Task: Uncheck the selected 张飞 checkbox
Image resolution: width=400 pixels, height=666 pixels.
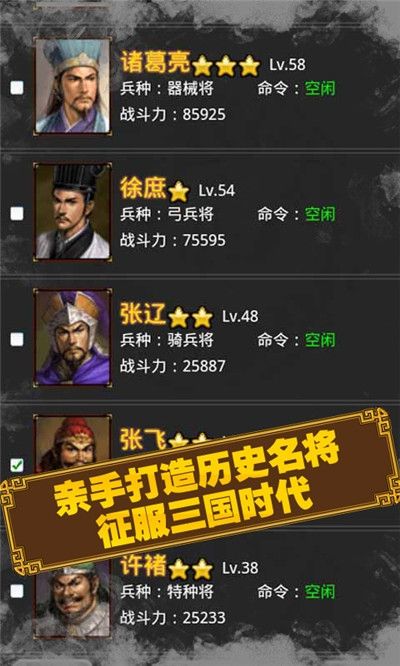Action: point(17,465)
